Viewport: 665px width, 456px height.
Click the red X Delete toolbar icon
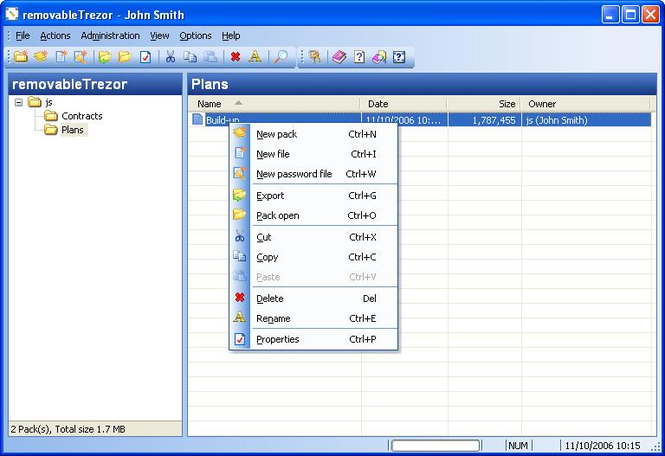tap(235, 56)
